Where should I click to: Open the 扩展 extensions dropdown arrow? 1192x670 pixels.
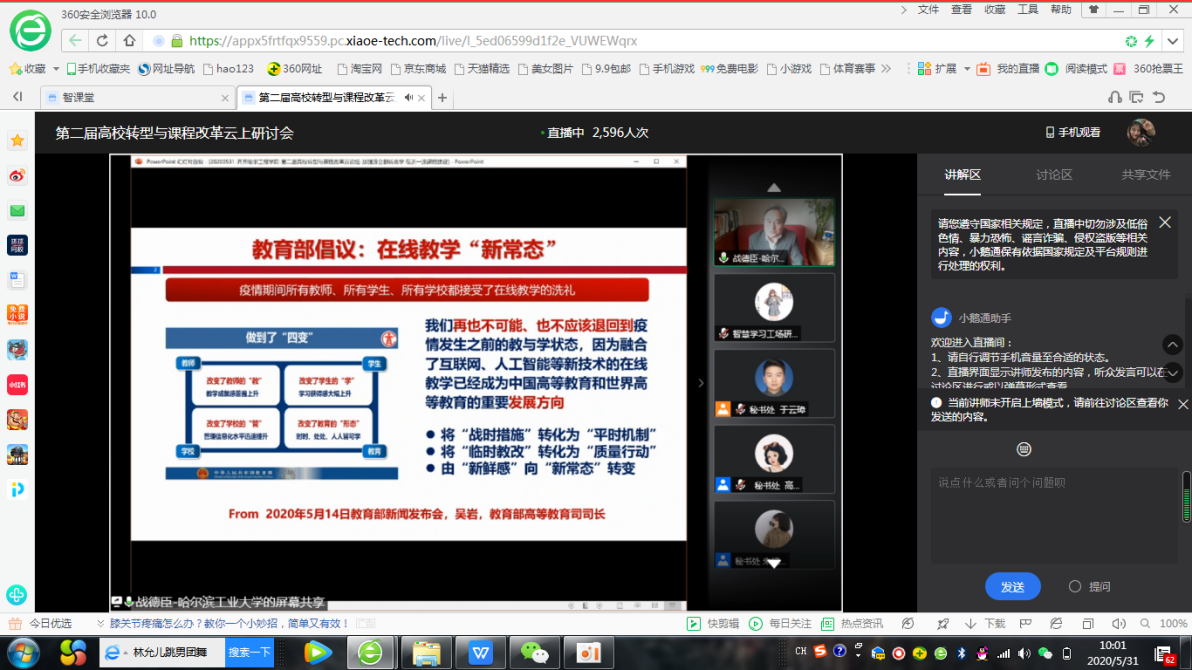pyautogui.click(x=967, y=69)
